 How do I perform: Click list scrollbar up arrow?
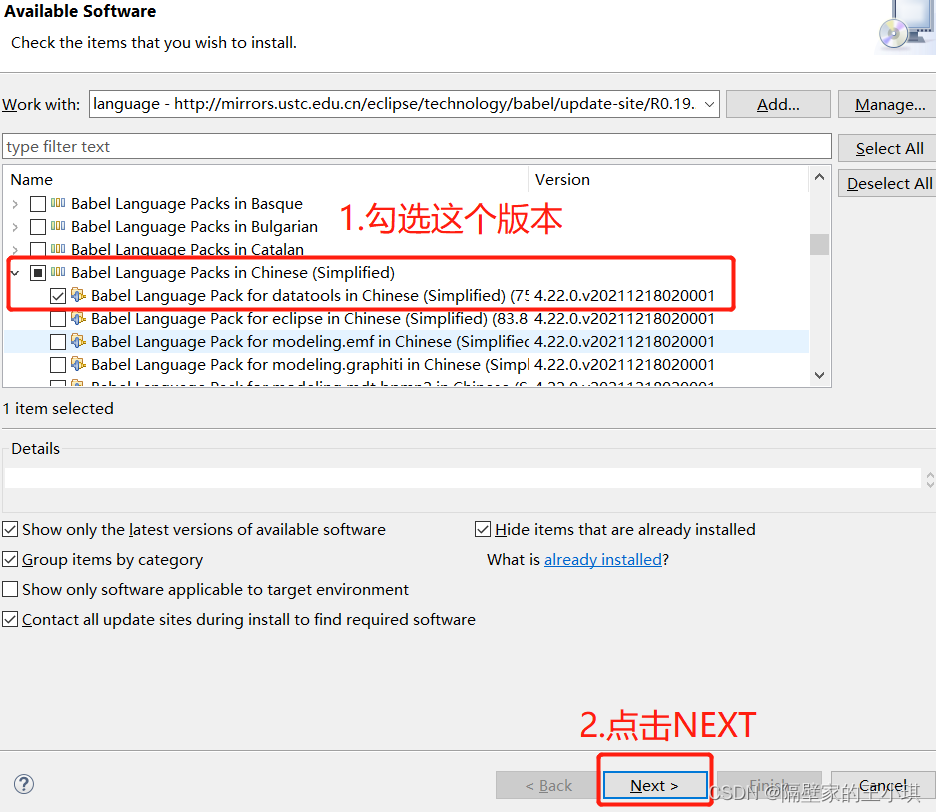coord(820,177)
